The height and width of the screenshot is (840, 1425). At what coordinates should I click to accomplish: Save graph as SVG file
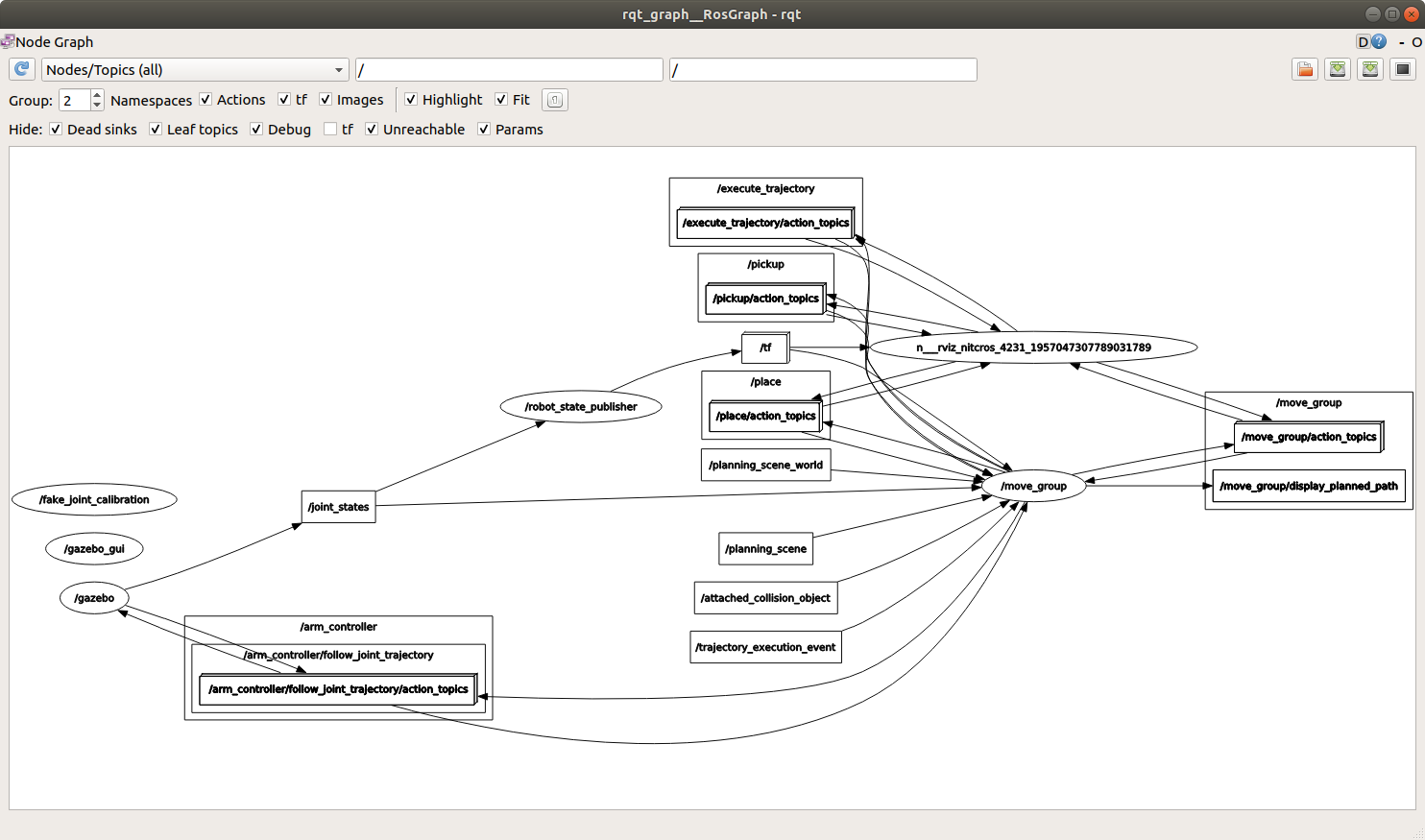coord(1370,69)
